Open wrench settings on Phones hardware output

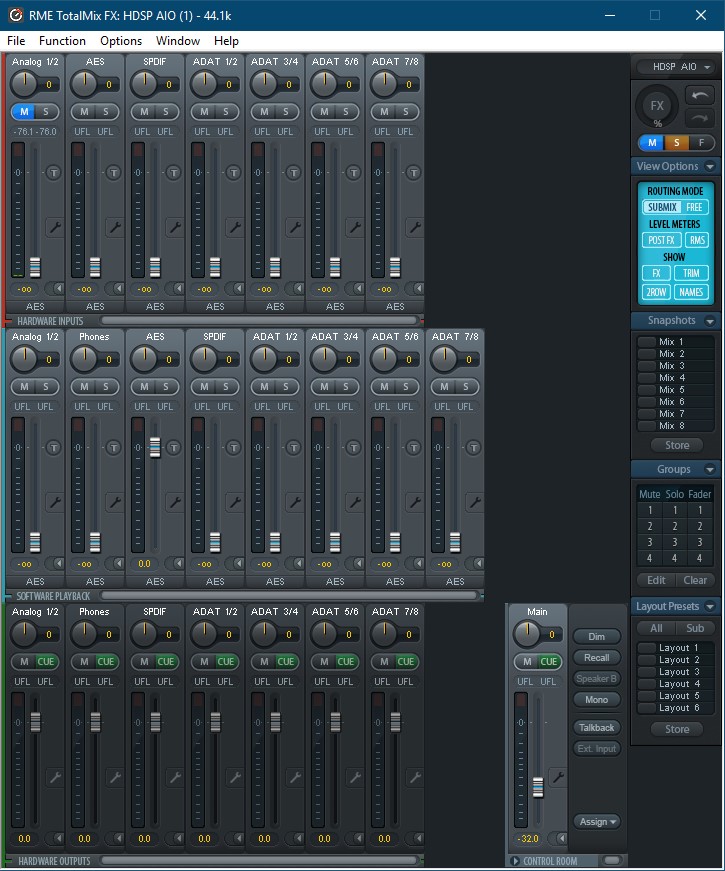point(114,777)
